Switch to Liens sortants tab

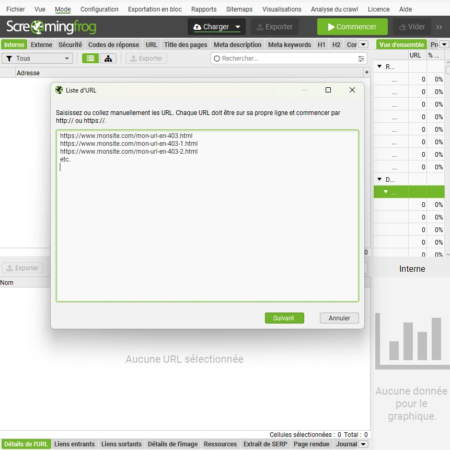click(x=121, y=444)
